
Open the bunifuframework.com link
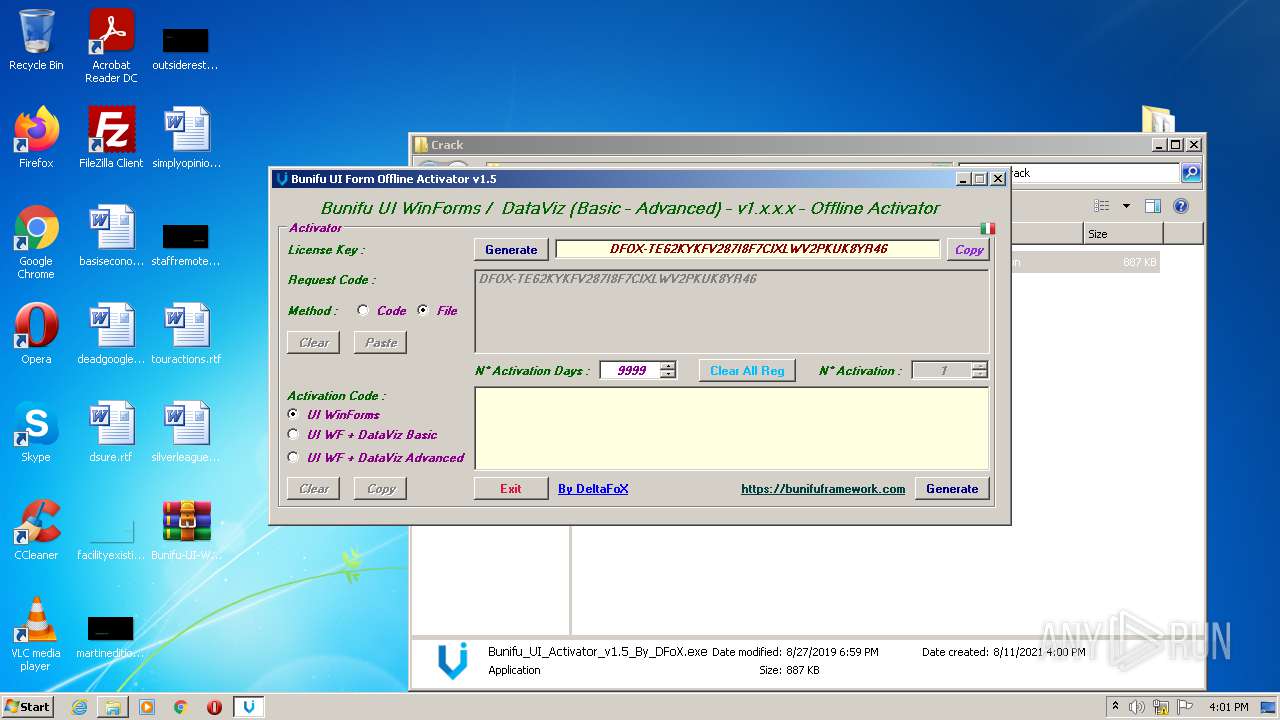pyautogui.click(x=823, y=489)
